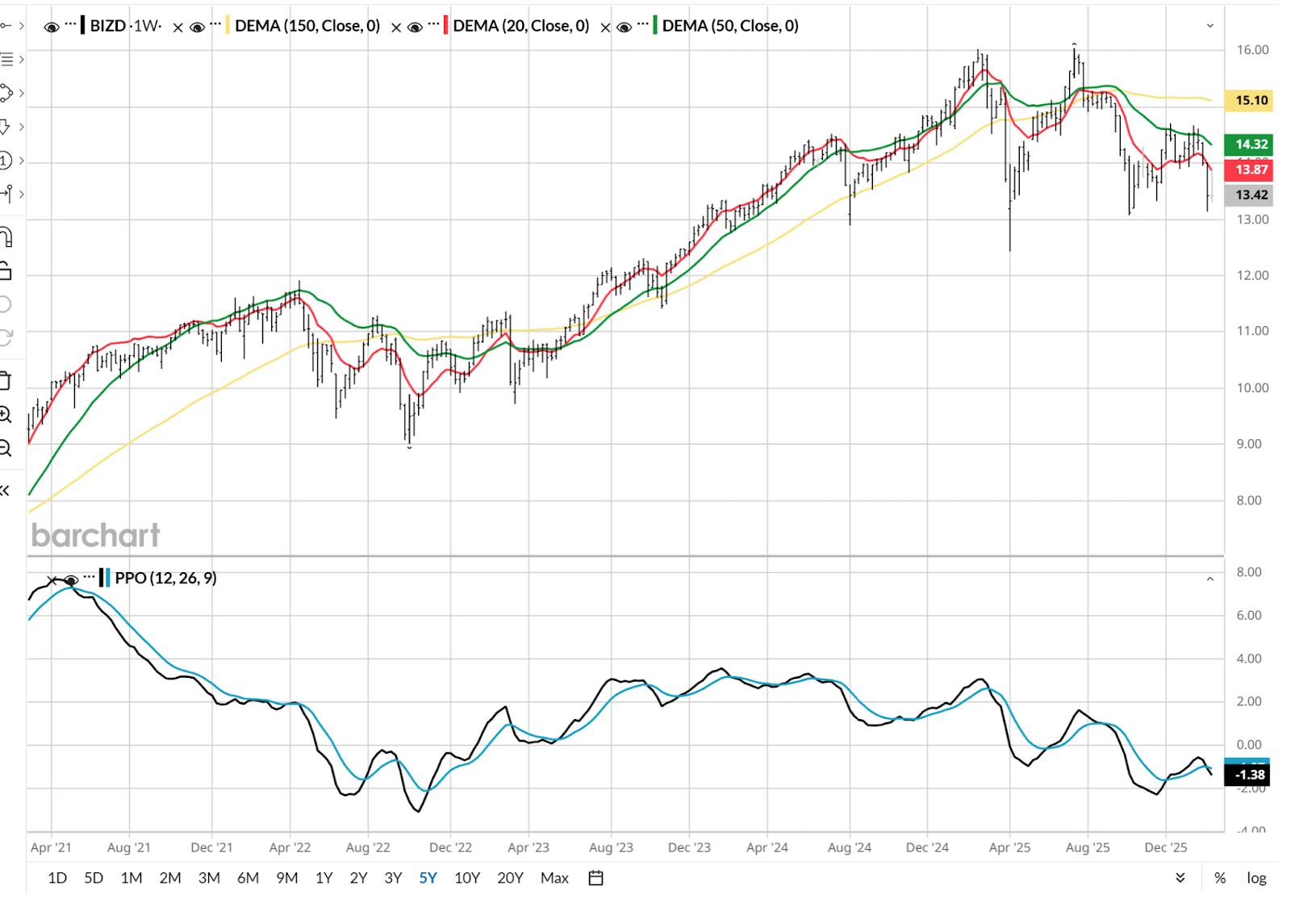This screenshot has height=924, width=1291.
Task: Select the measure arrow-pin tool
Action: (x=6, y=194)
